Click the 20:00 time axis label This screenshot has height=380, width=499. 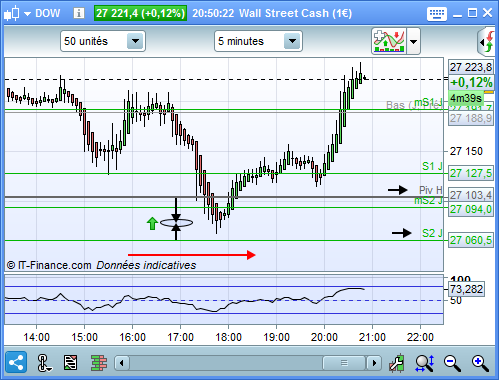(x=324, y=337)
